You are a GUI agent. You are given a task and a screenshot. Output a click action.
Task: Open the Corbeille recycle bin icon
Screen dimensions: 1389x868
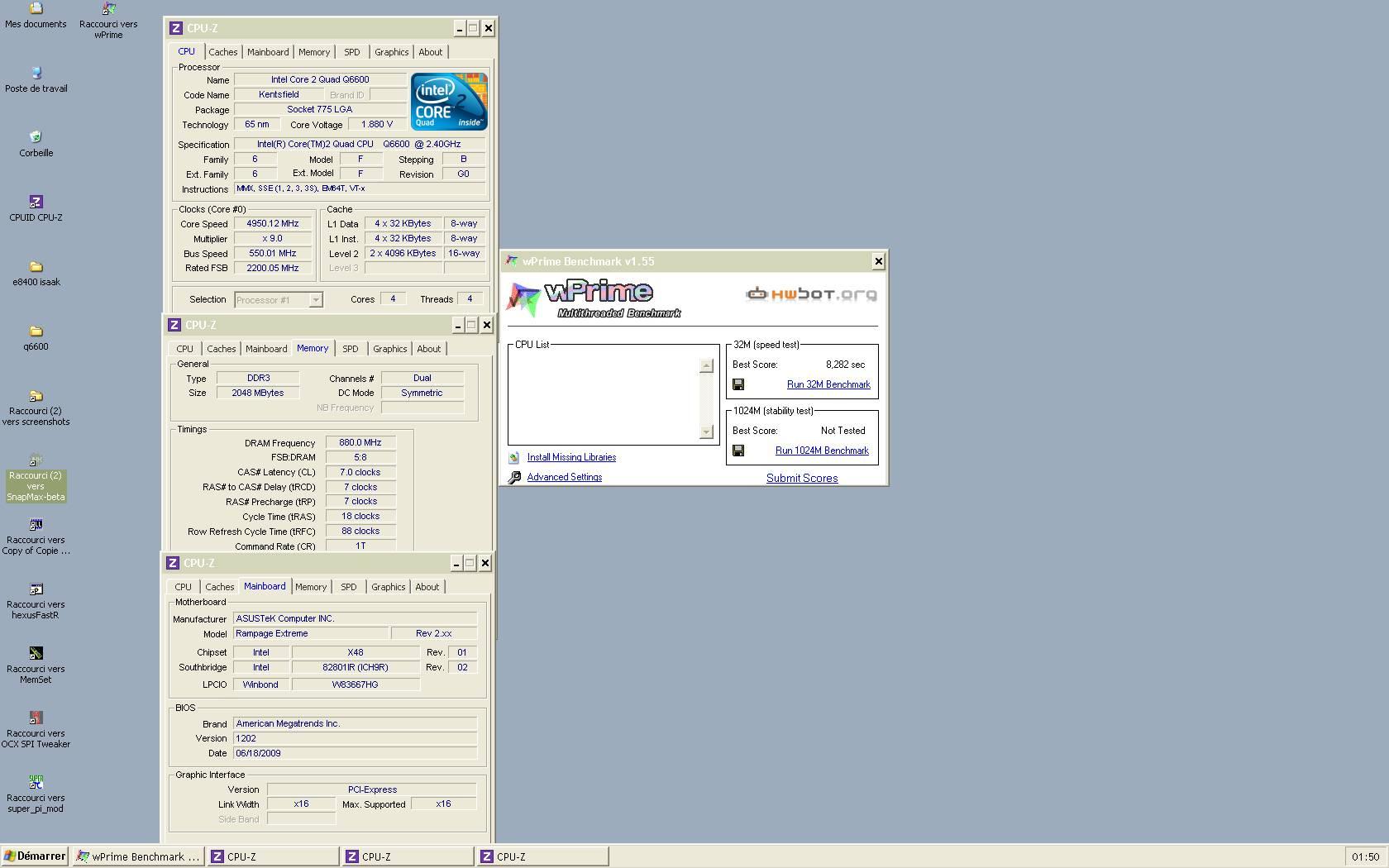[x=36, y=137]
